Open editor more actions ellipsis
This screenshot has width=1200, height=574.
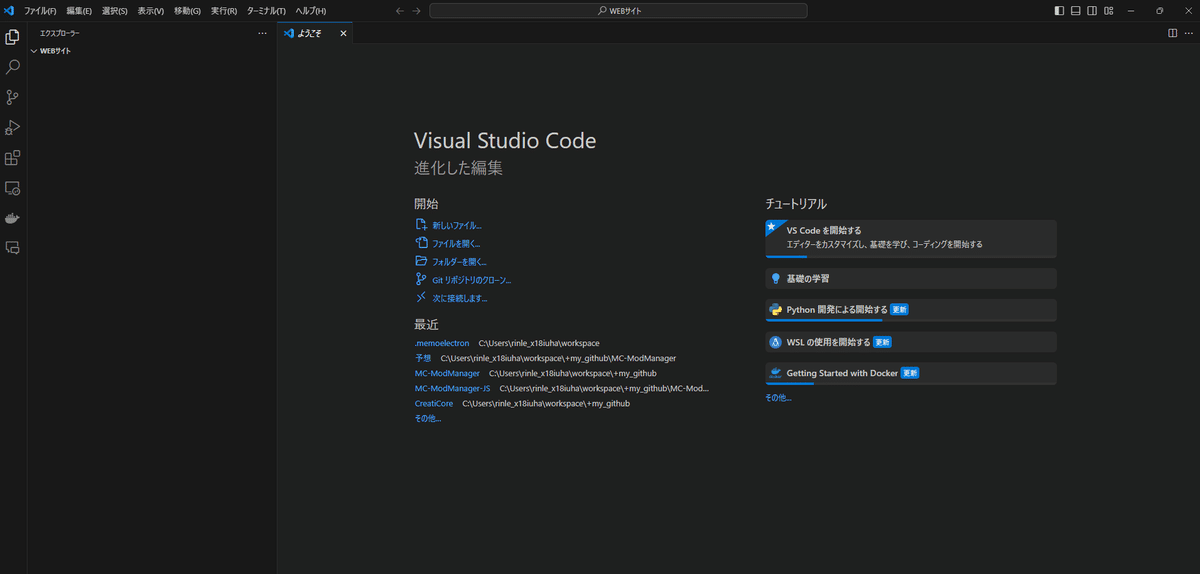coord(1188,33)
